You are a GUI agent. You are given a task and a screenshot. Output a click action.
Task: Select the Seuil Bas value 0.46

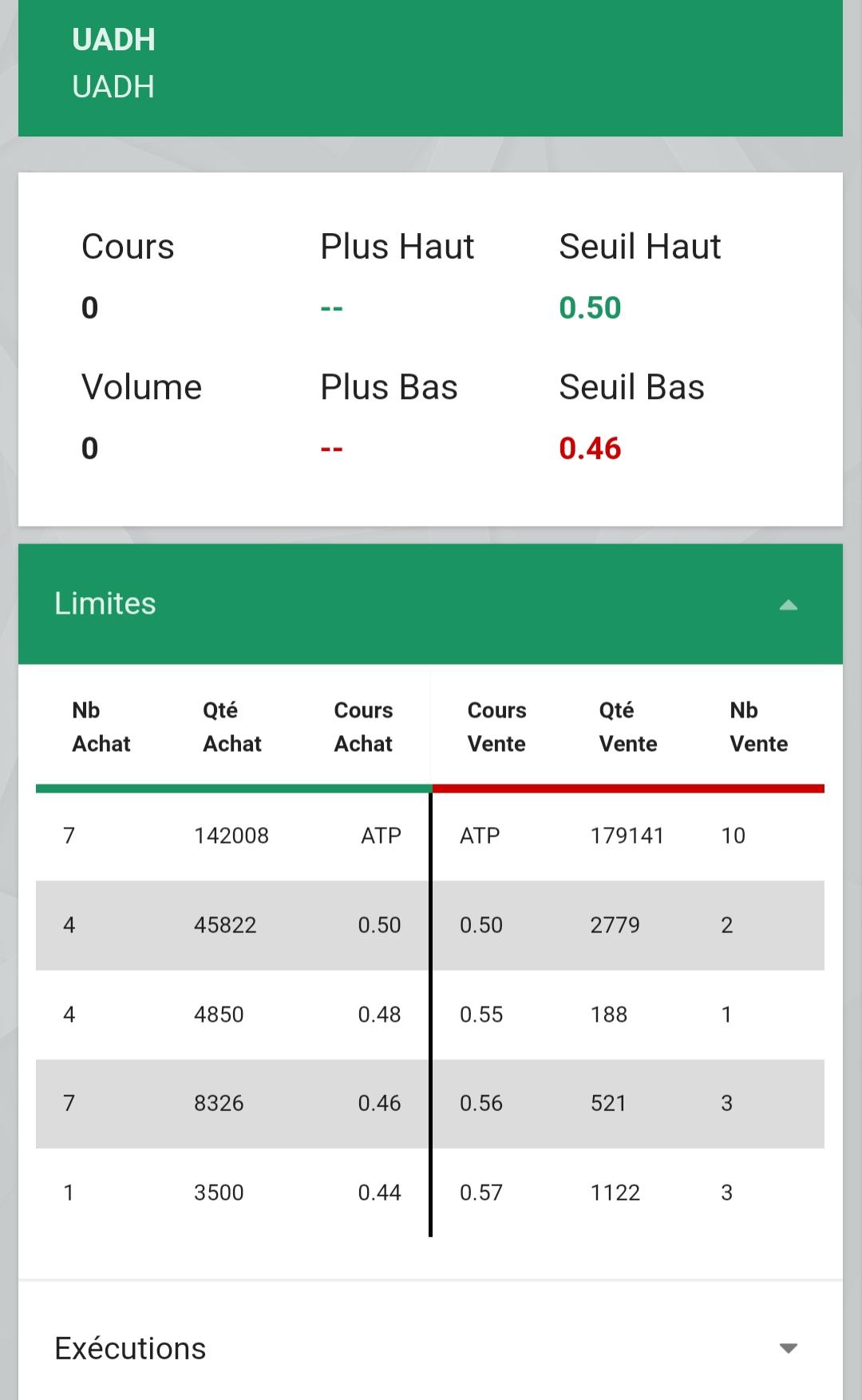(590, 449)
